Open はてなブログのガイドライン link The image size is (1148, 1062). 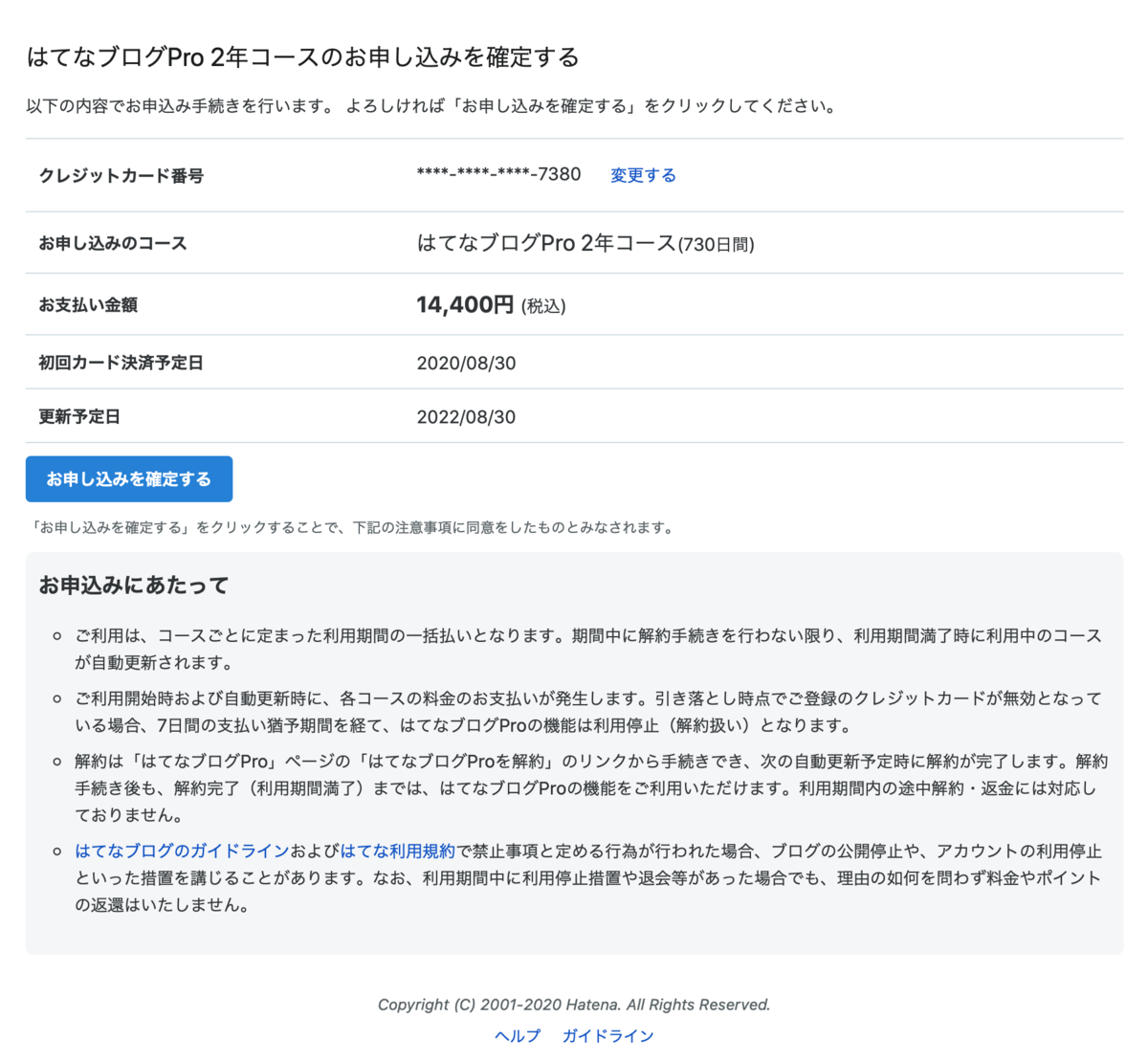182,851
